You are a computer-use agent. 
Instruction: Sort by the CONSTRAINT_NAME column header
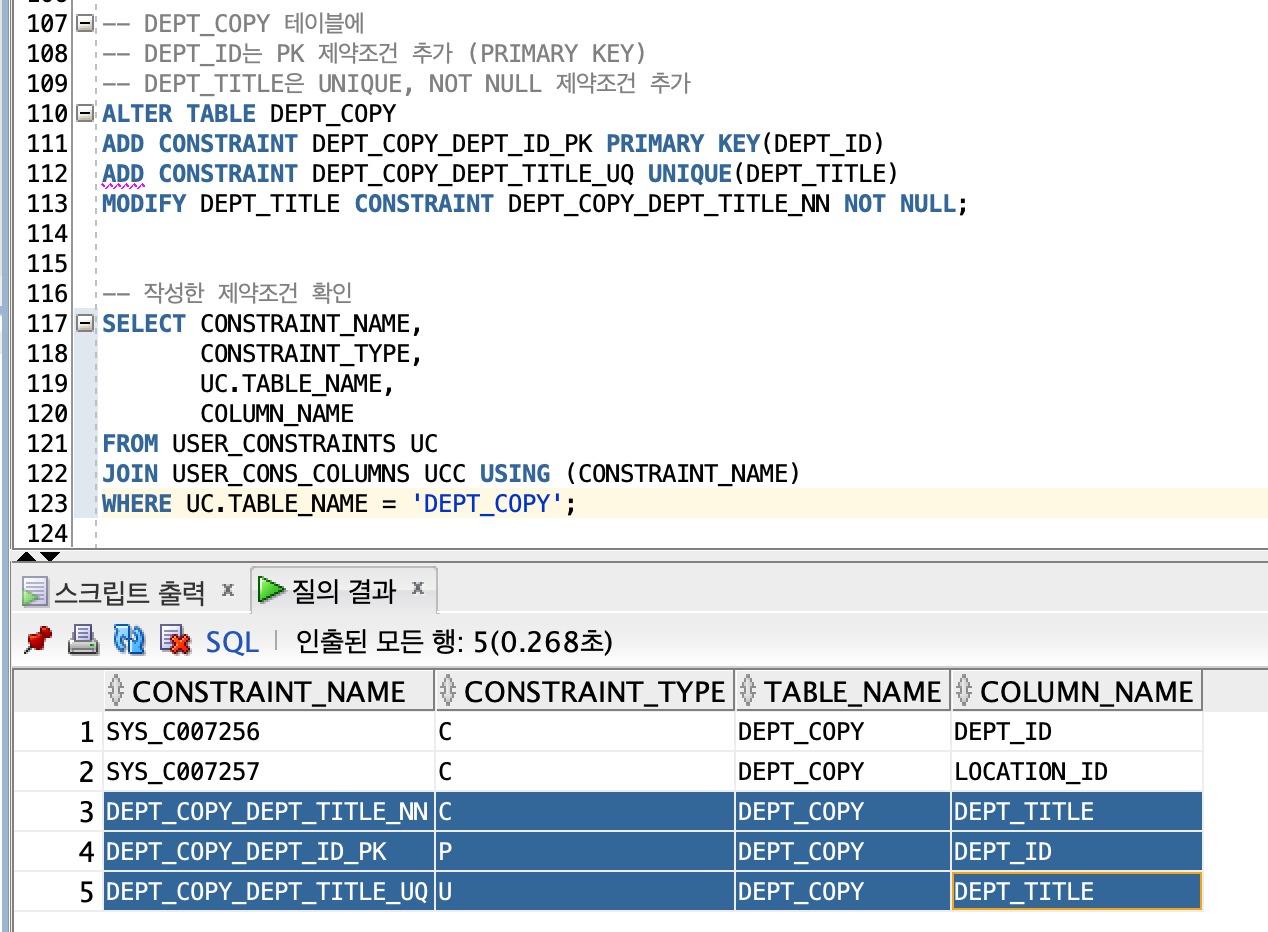pyautogui.click(x=269, y=692)
